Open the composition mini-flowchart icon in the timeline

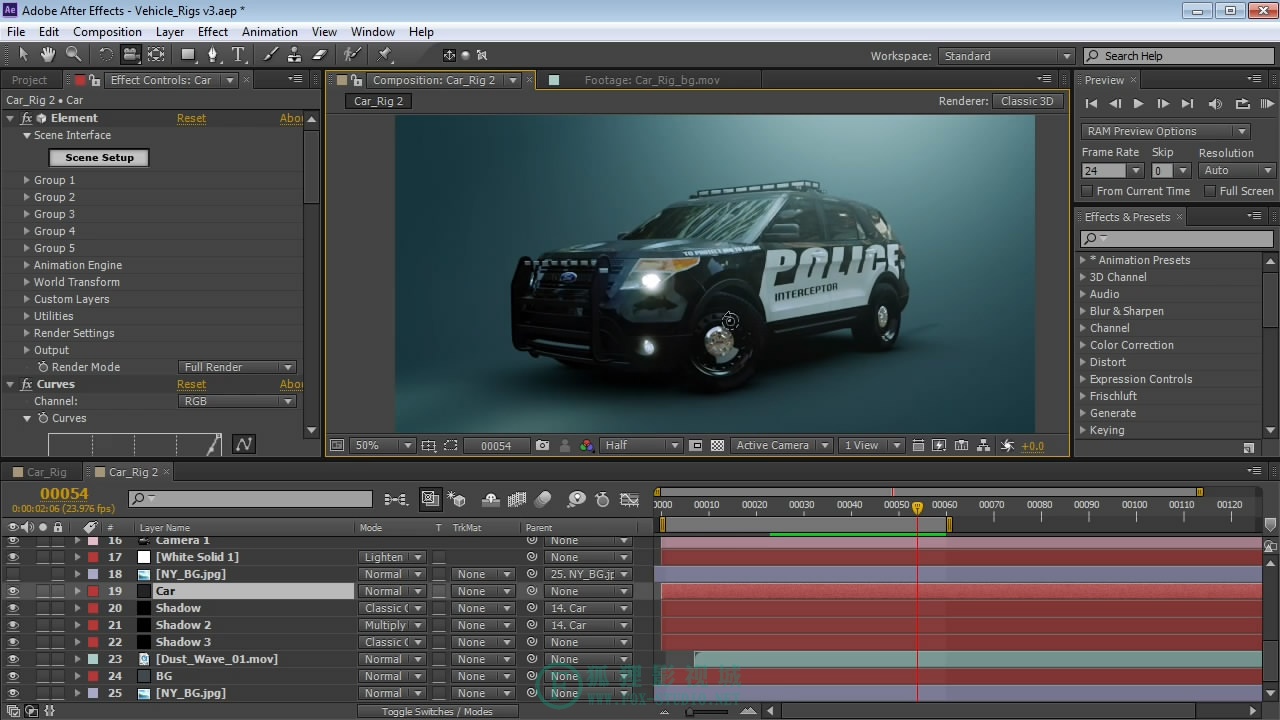(395, 499)
